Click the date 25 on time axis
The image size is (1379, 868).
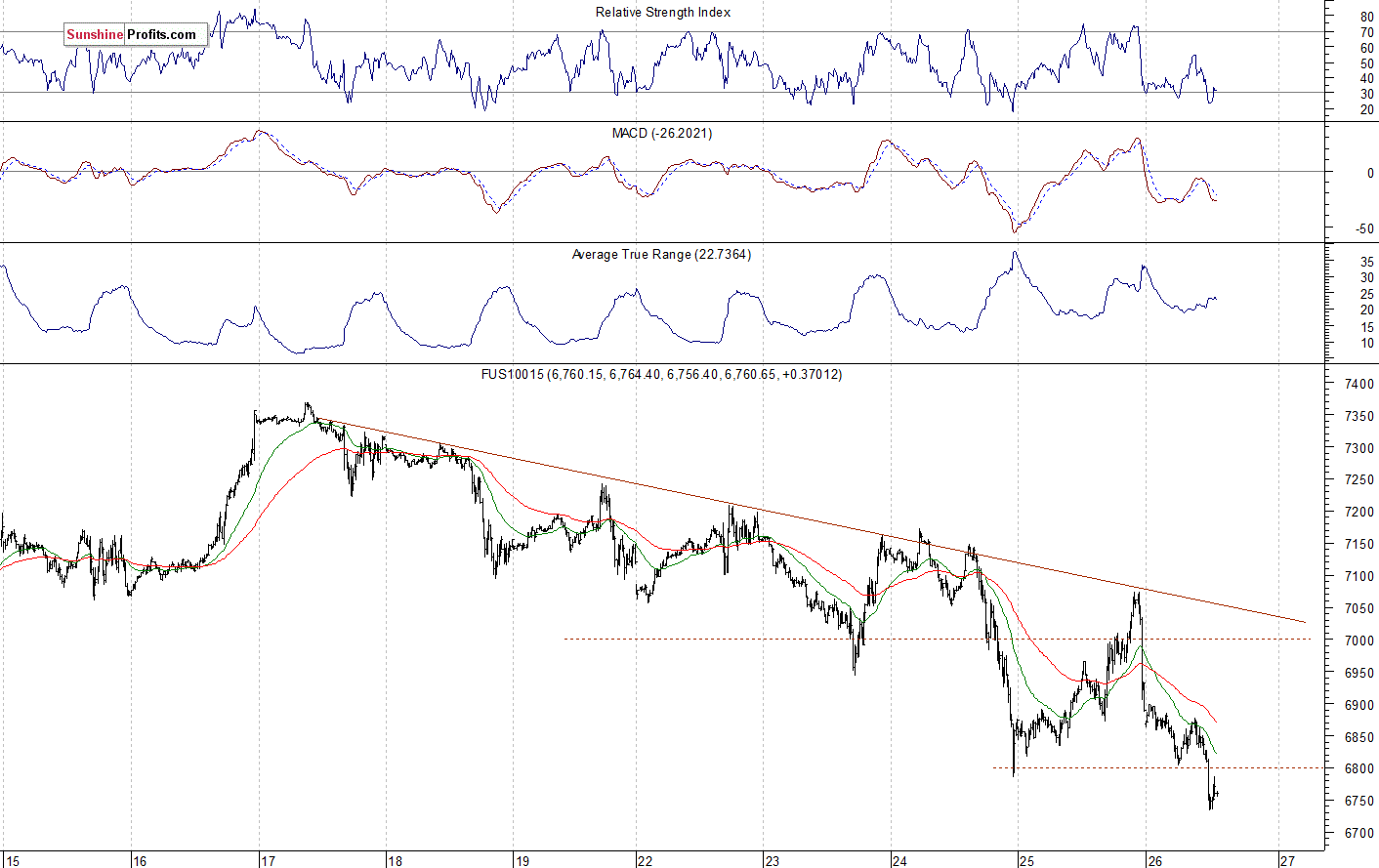click(x=1025, y=861)
